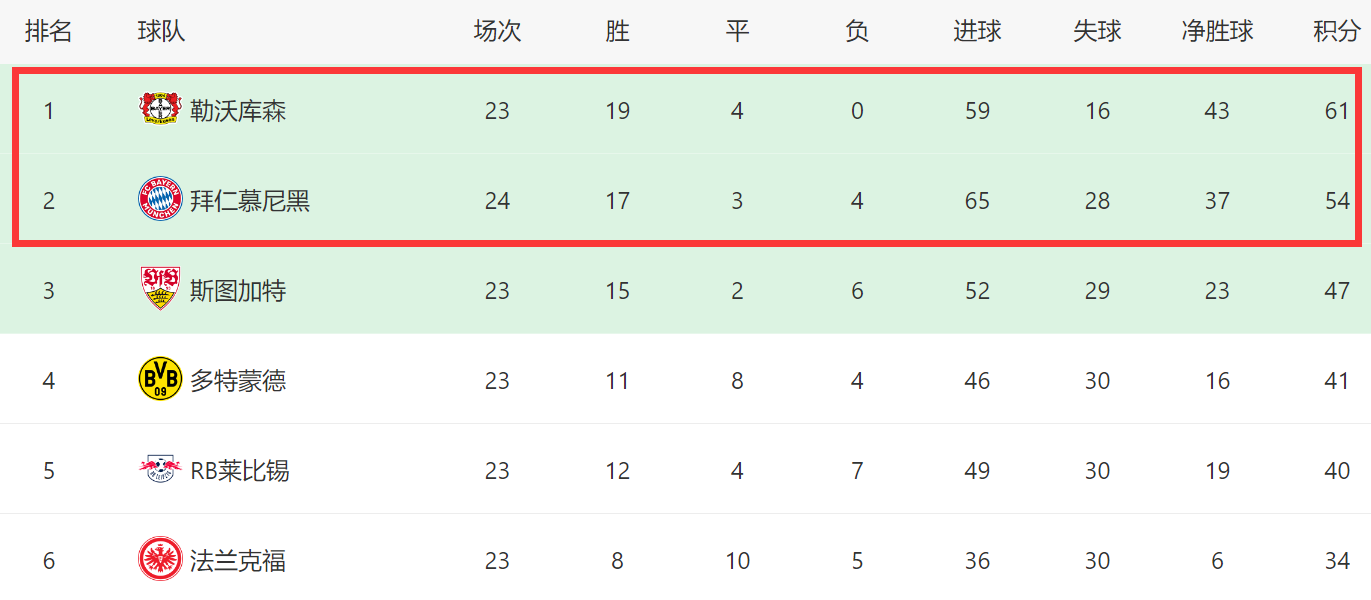This screenshot has width=1371, height=600.
Task: Click the VfB Stuttgart crest icon
Action: 160,290
